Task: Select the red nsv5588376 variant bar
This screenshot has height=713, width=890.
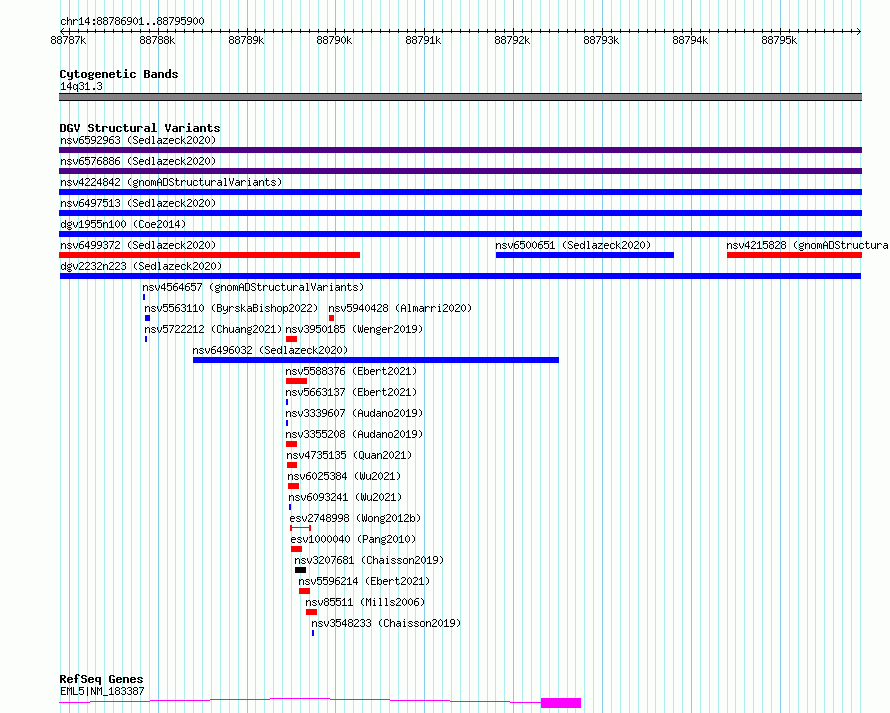Action: pyautogui.click(x=296, y=381)
